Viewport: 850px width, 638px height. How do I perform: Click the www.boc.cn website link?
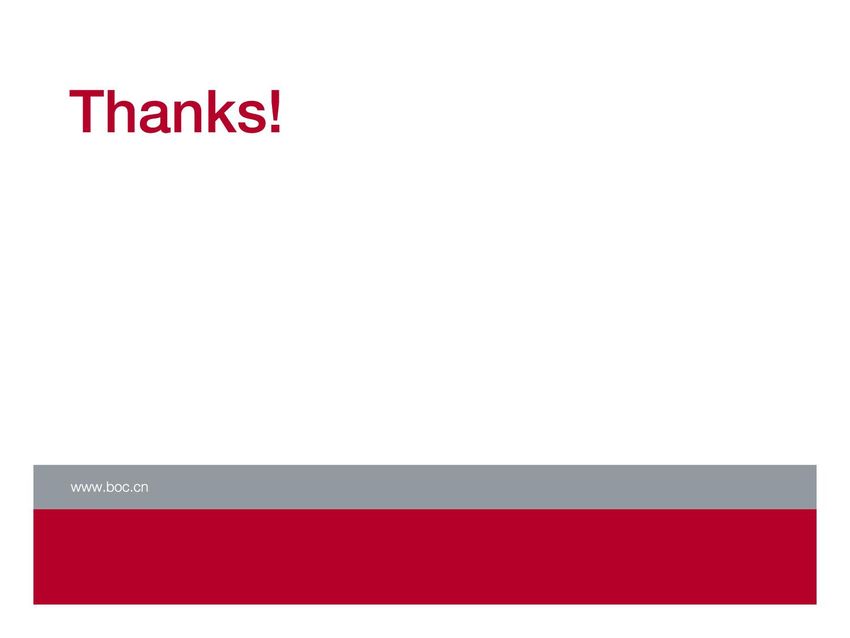click(x=109, y=487)
